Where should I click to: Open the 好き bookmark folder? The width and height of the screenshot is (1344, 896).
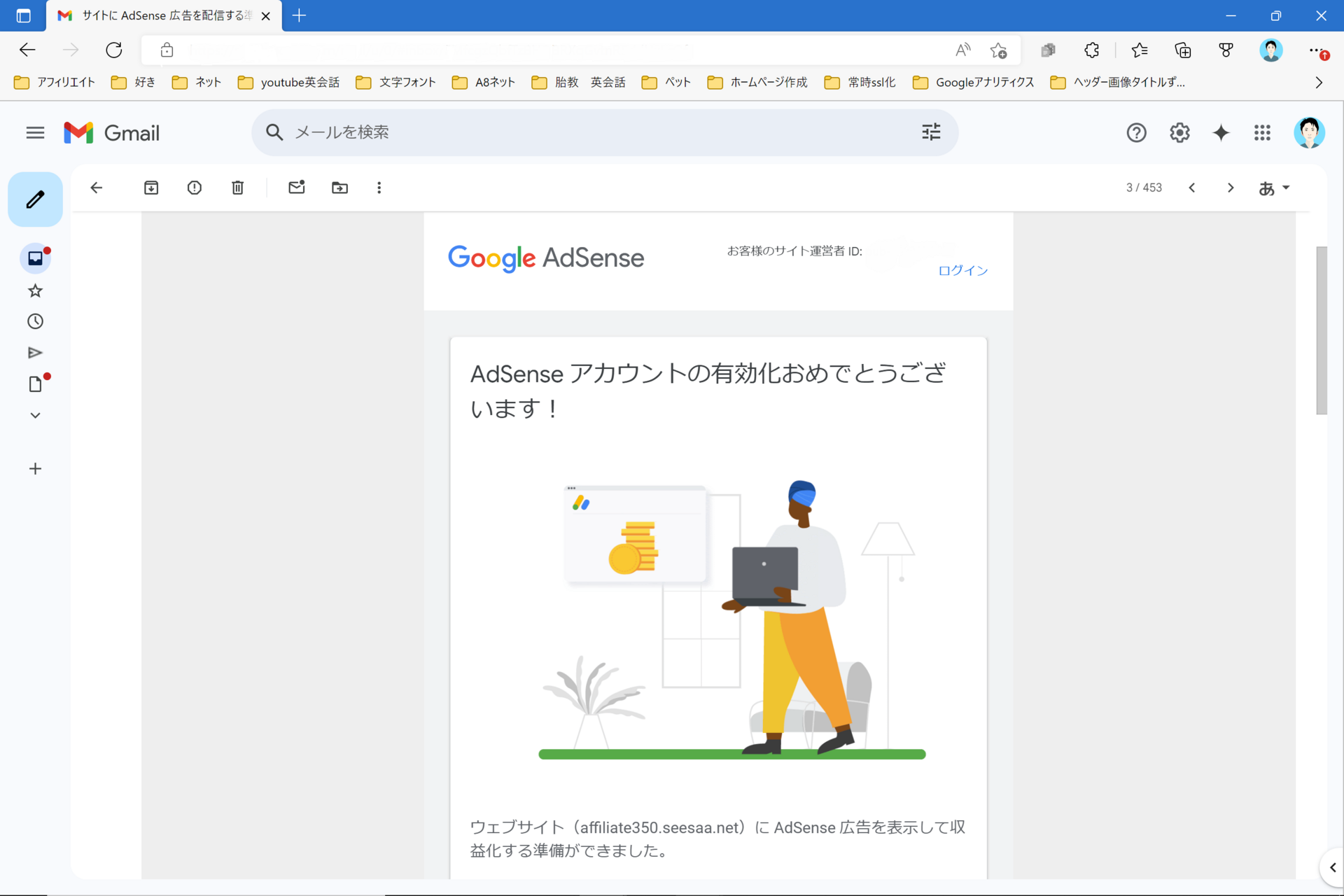[133, 82]
